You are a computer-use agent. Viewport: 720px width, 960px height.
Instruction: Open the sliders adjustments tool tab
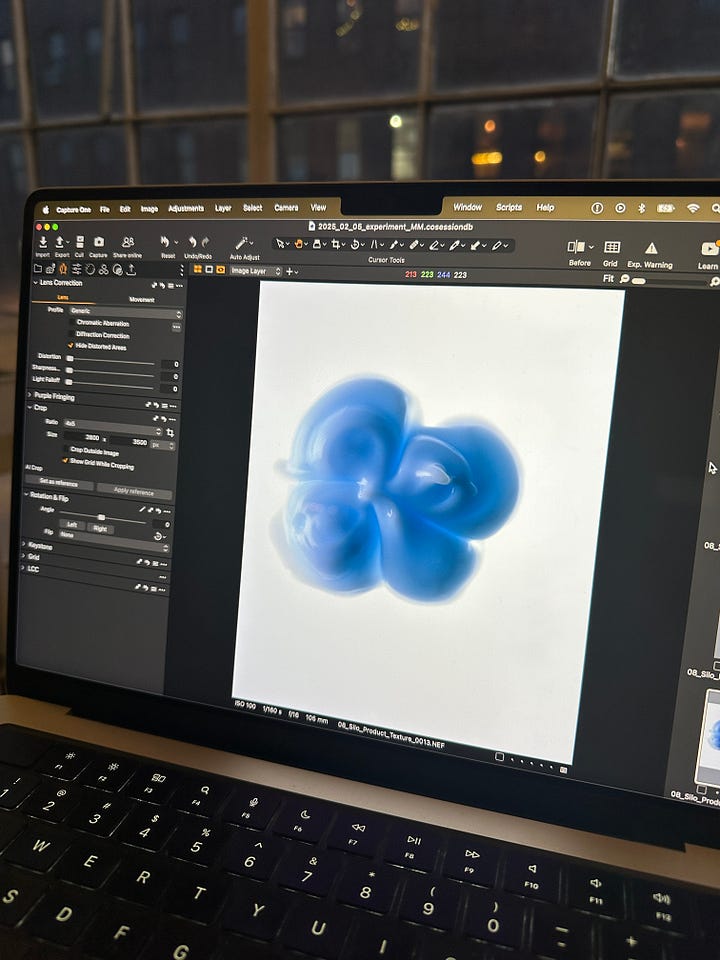tap(77, 269)
